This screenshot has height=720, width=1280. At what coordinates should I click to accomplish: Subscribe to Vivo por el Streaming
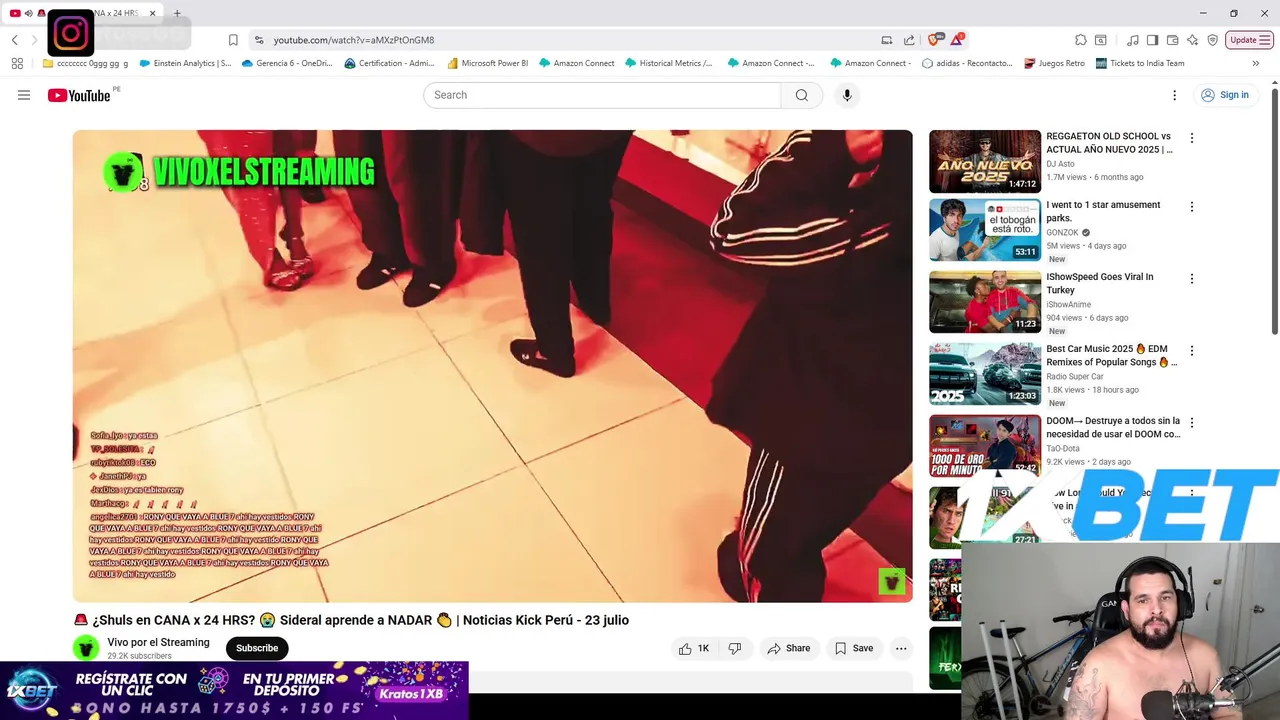[x=257, y=648]
